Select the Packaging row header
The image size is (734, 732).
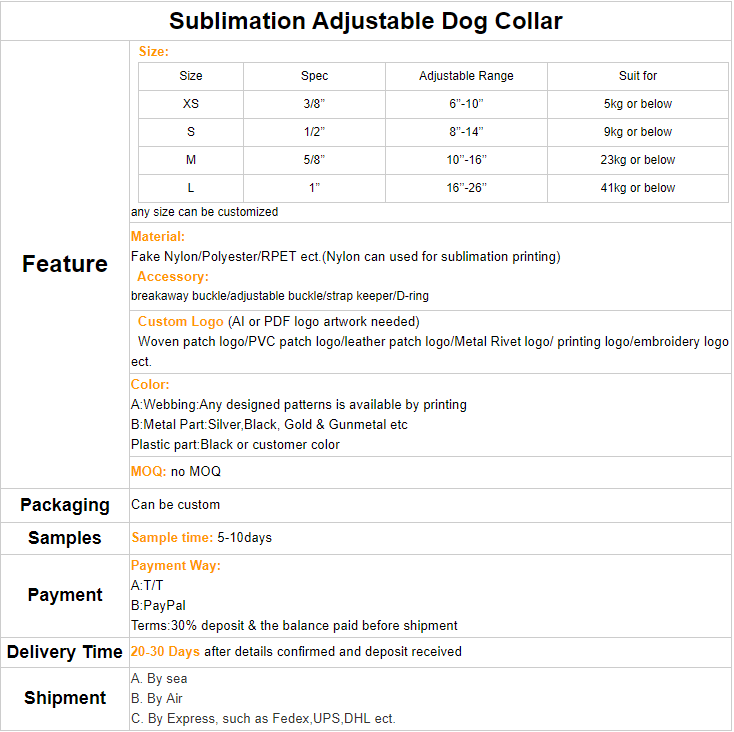coord(65,505)
